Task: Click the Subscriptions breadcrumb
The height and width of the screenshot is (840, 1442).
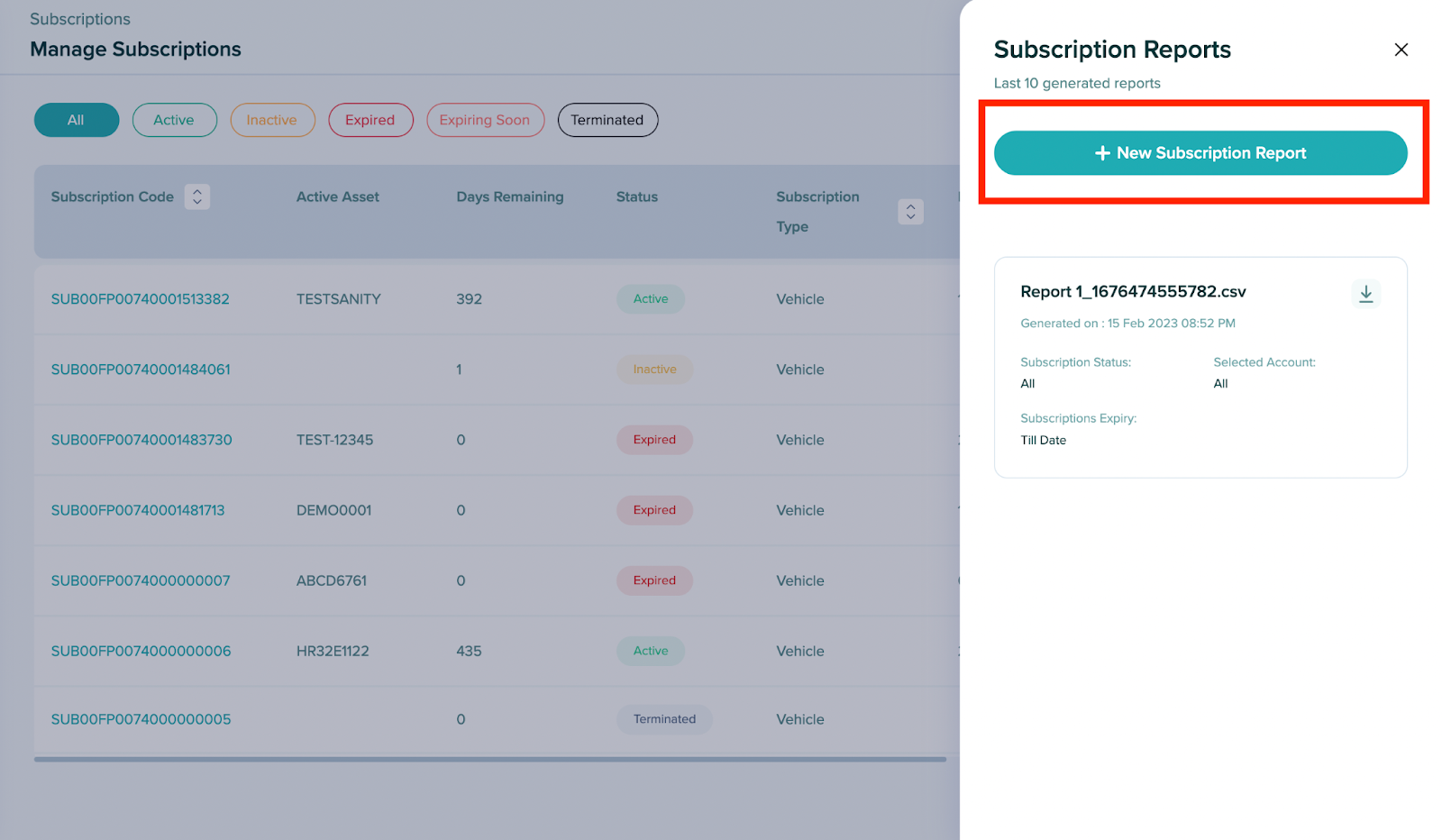Action: (80, 19)
